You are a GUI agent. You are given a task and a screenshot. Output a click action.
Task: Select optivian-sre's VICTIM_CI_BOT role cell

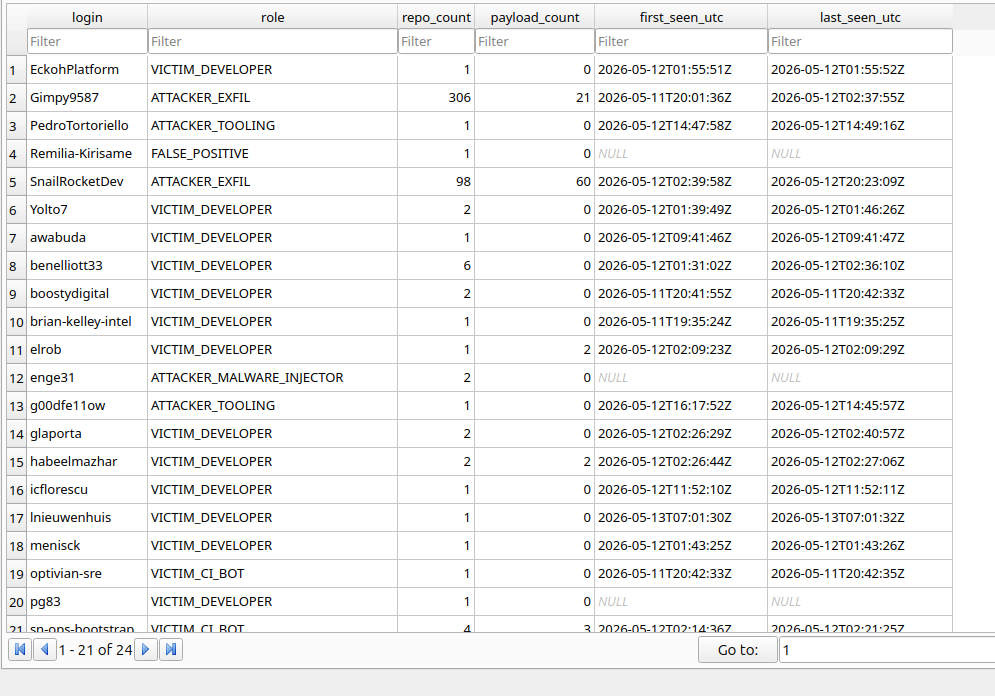272,574
